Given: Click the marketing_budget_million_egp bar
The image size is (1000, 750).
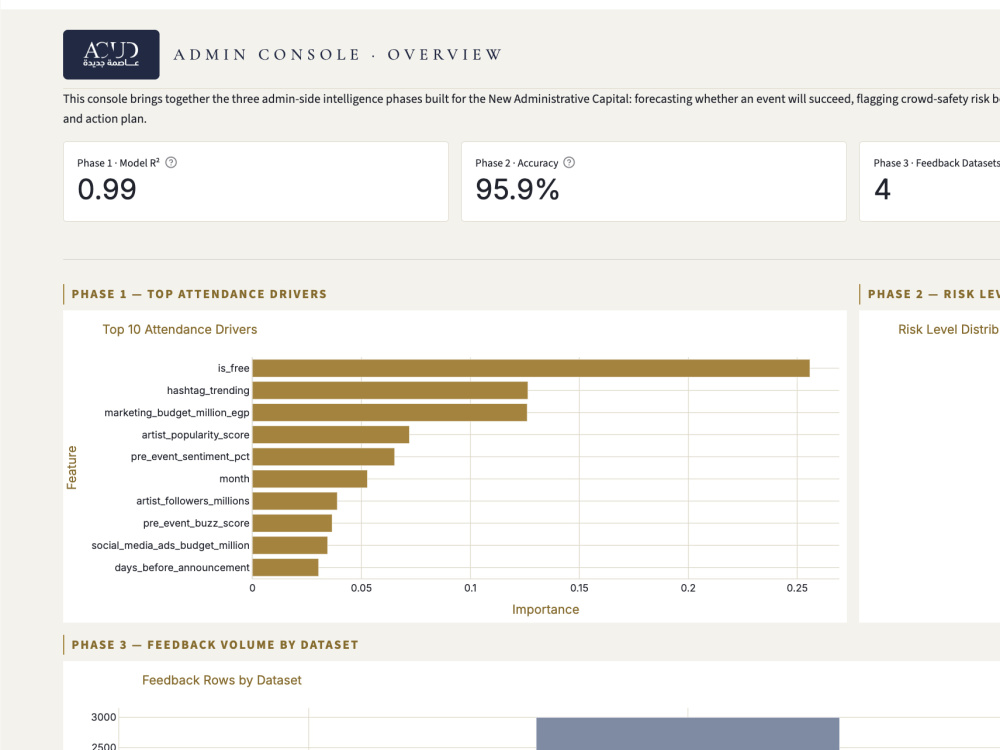Looking at the screenshot, I should (x=390, y=413).
